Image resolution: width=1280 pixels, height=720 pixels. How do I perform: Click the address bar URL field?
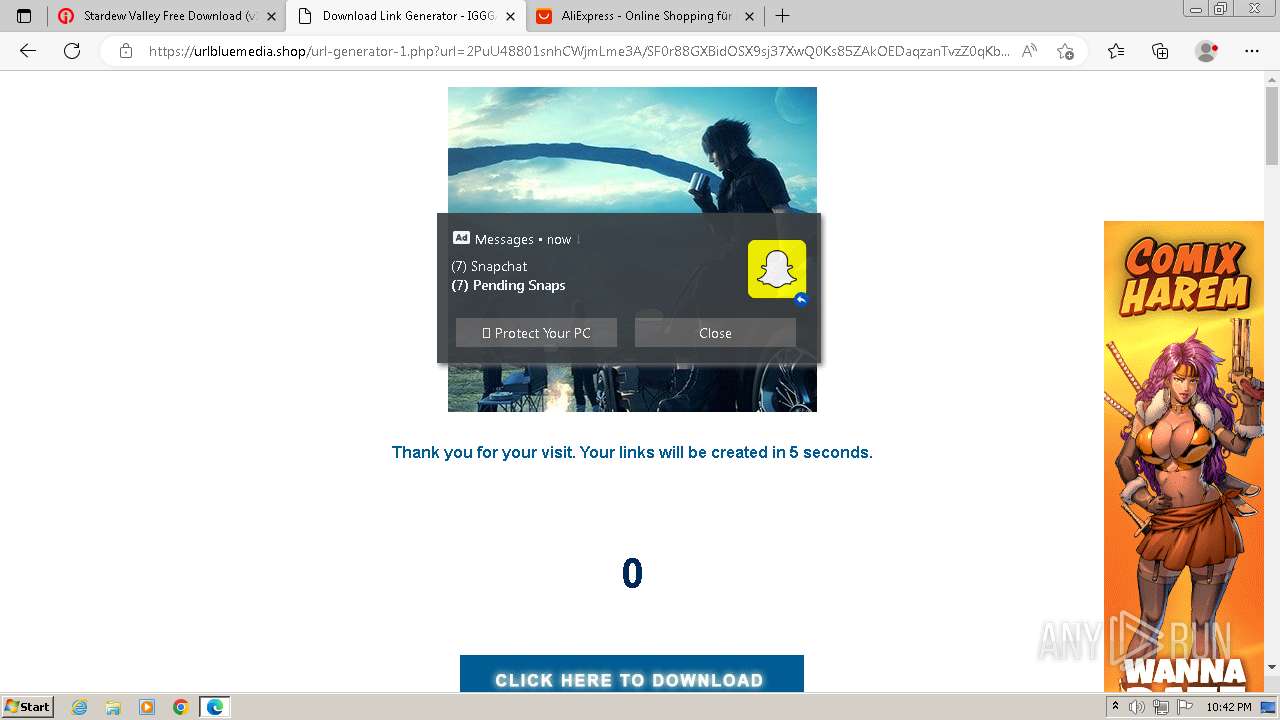click(578, 51)
